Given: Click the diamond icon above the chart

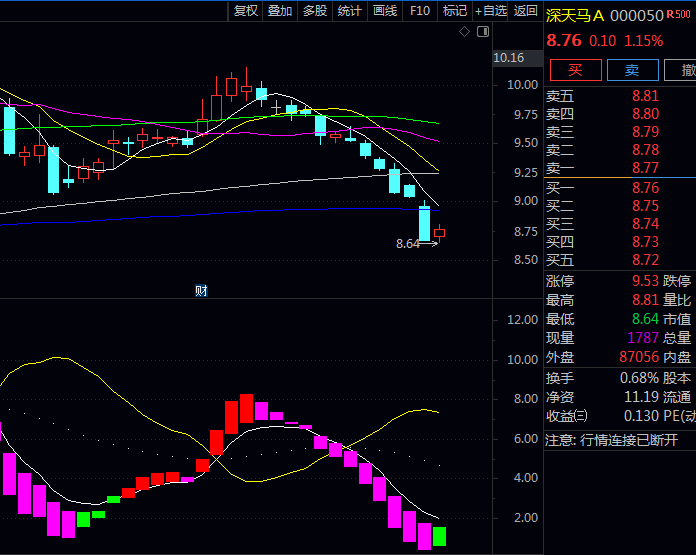Looking at the screenshot, I should coord(465,32).
